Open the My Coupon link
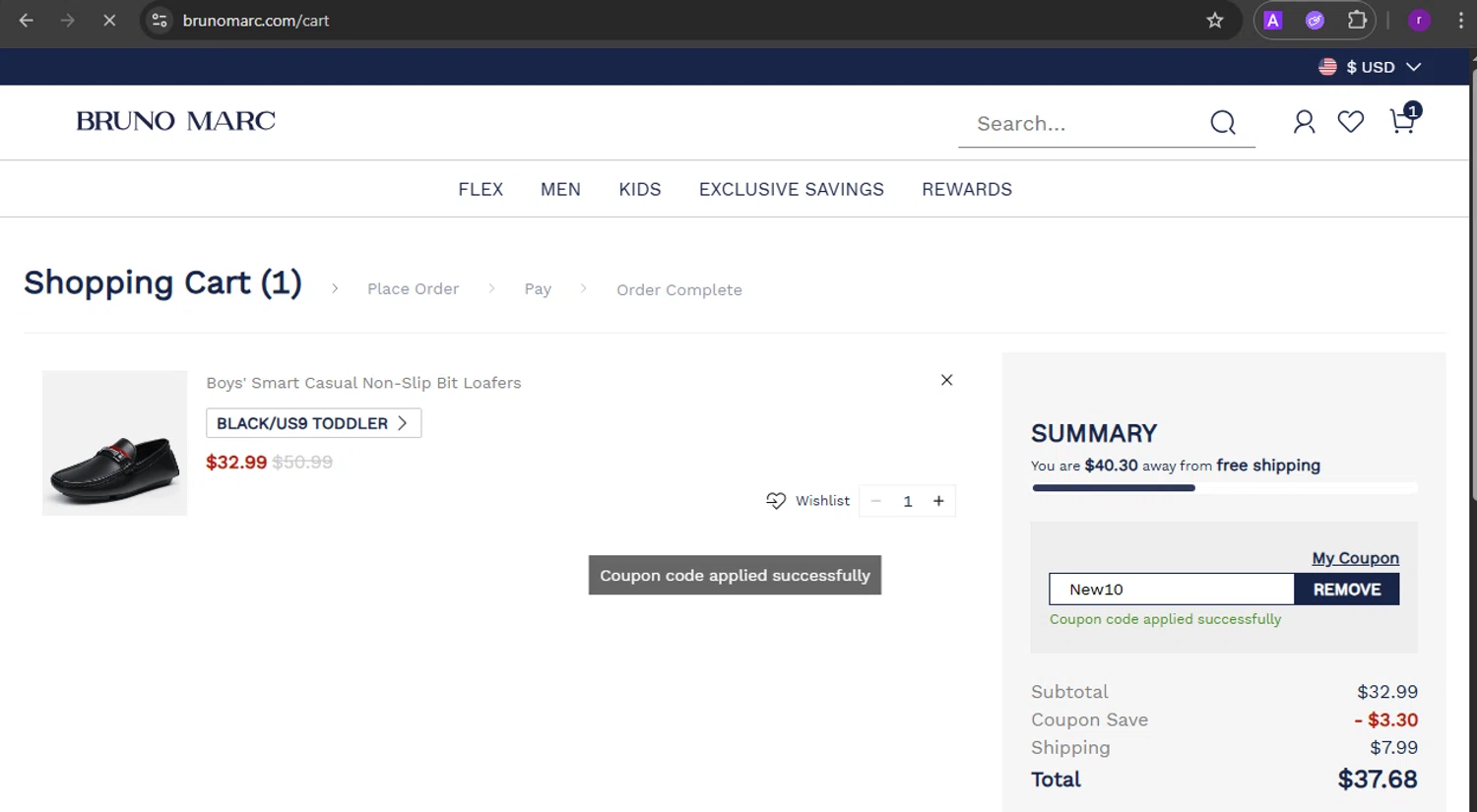 [x=1355, y=558]
